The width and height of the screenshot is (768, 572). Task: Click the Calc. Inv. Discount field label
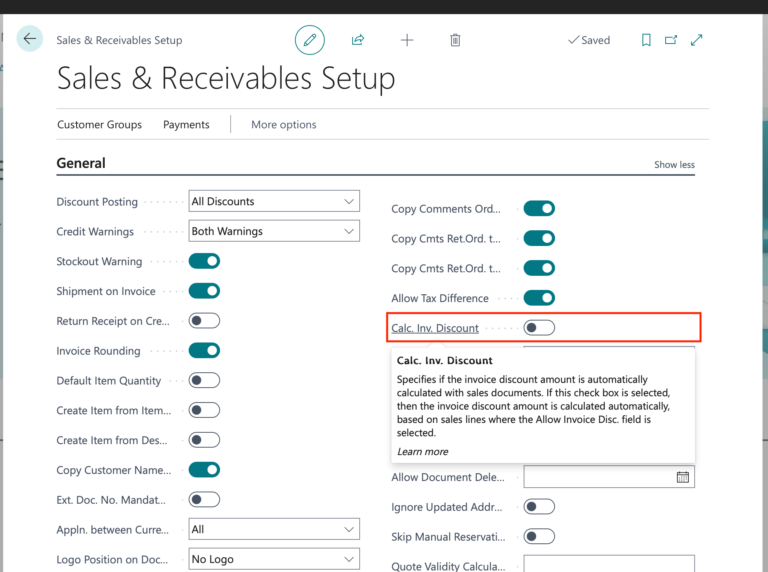(x=435, y=328)
